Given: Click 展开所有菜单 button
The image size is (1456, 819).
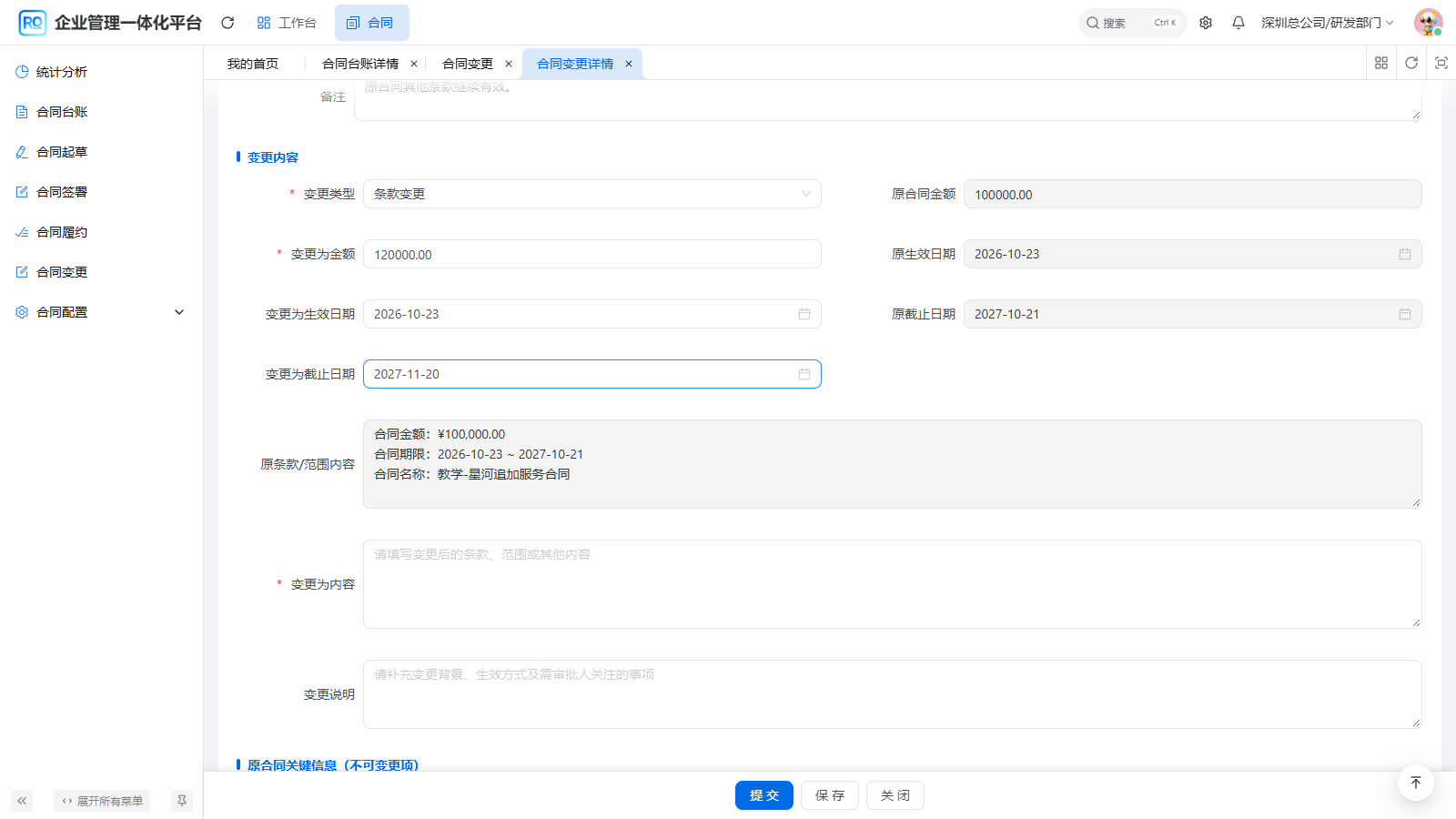Looking at the screenshot, I should 102,801.
